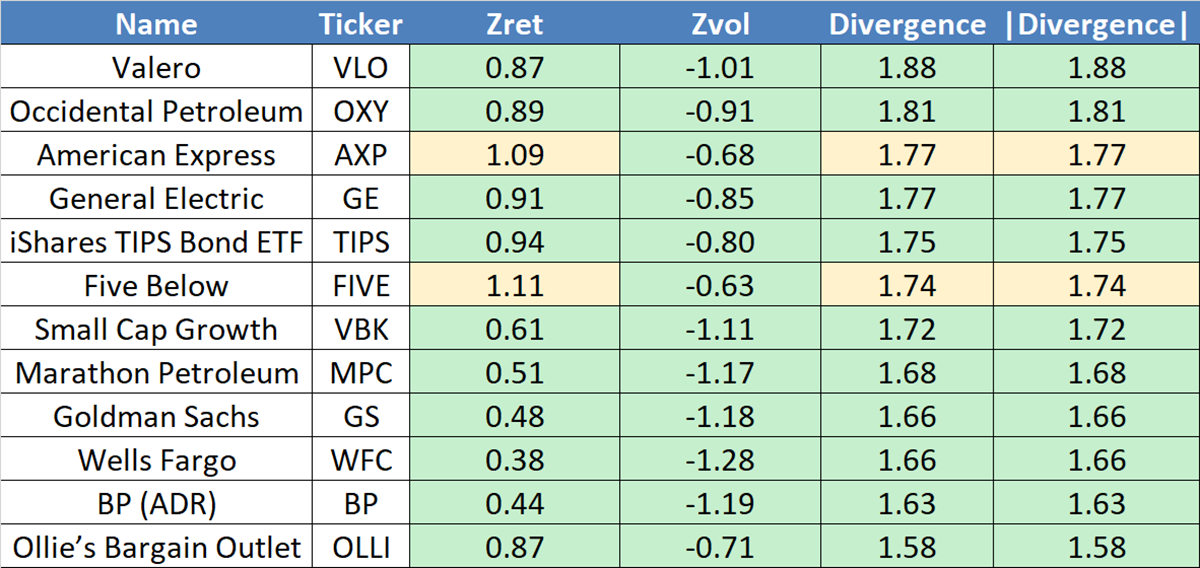Click Five Below Zret value 1.11
The width and height of the screenshot is (1200, 568).
[517, 286]
